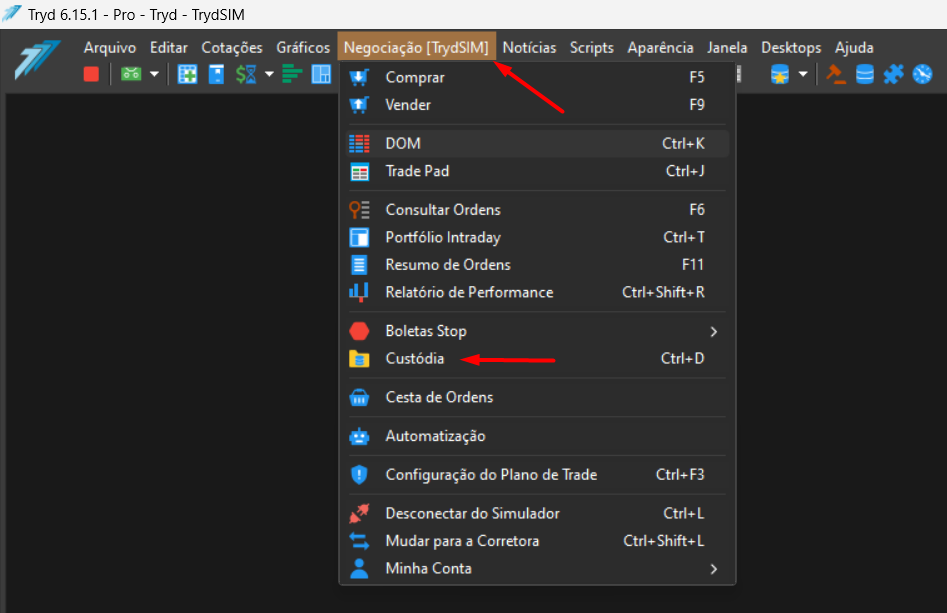The height and width of the screenshot is (613, 947).
Task: Expand the Boletas Stop submenu
Action: pos(537,331)
